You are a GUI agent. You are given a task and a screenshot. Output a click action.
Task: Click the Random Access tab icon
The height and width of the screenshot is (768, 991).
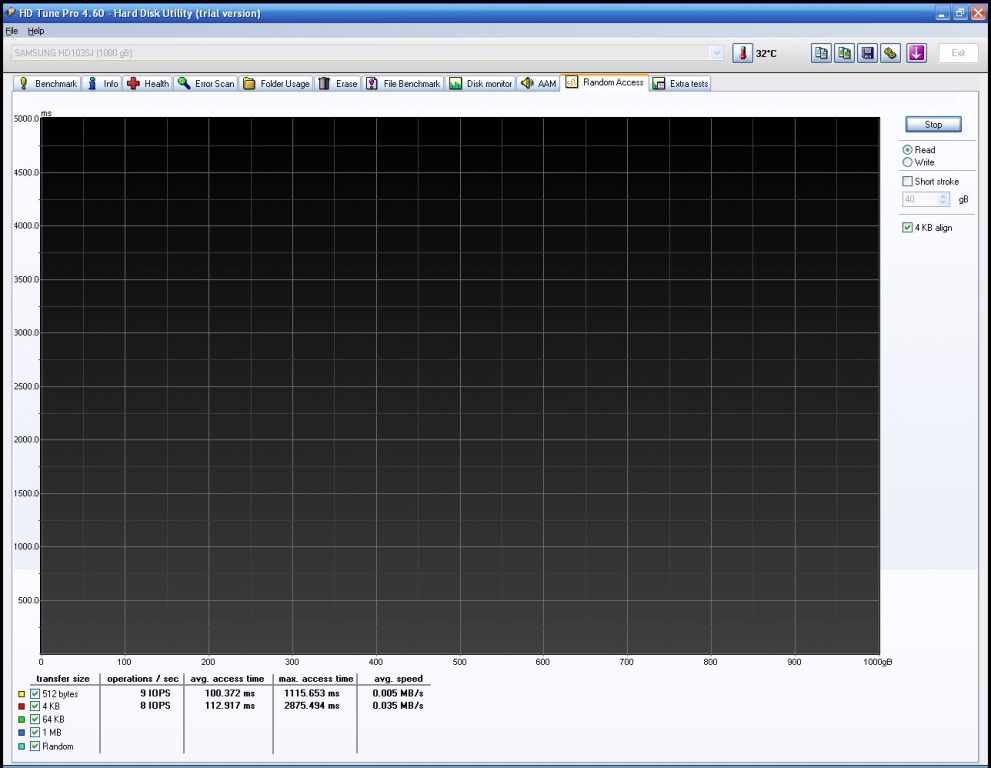click(571, 82)
